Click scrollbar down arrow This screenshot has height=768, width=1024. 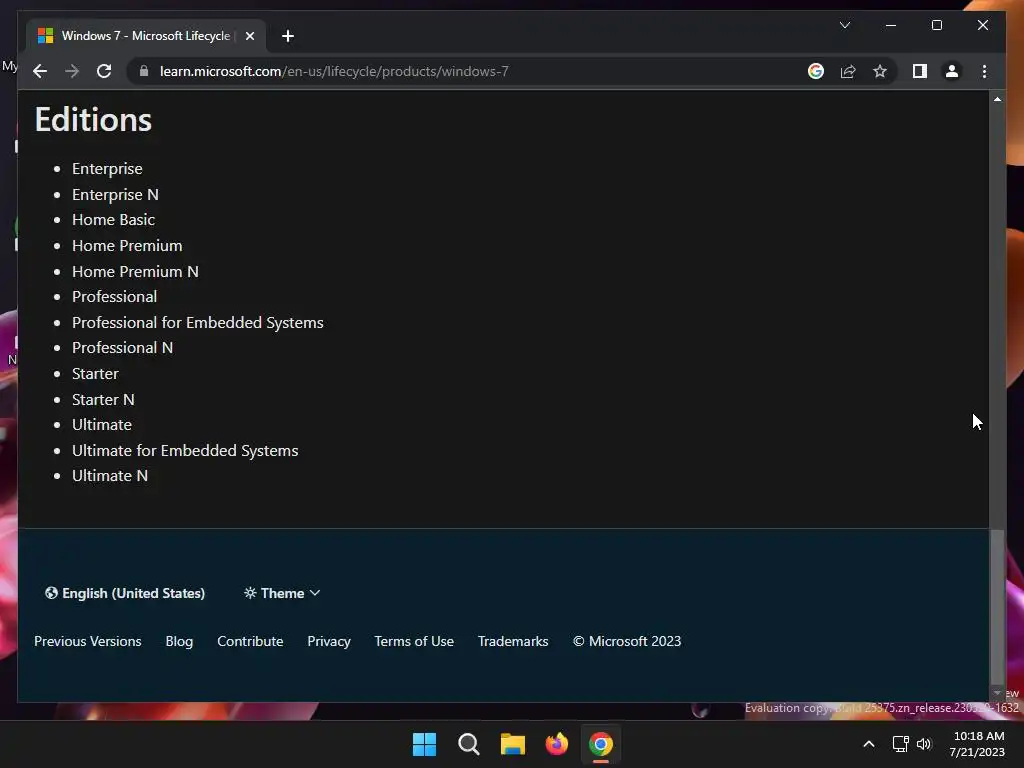(x=997, y=692)
